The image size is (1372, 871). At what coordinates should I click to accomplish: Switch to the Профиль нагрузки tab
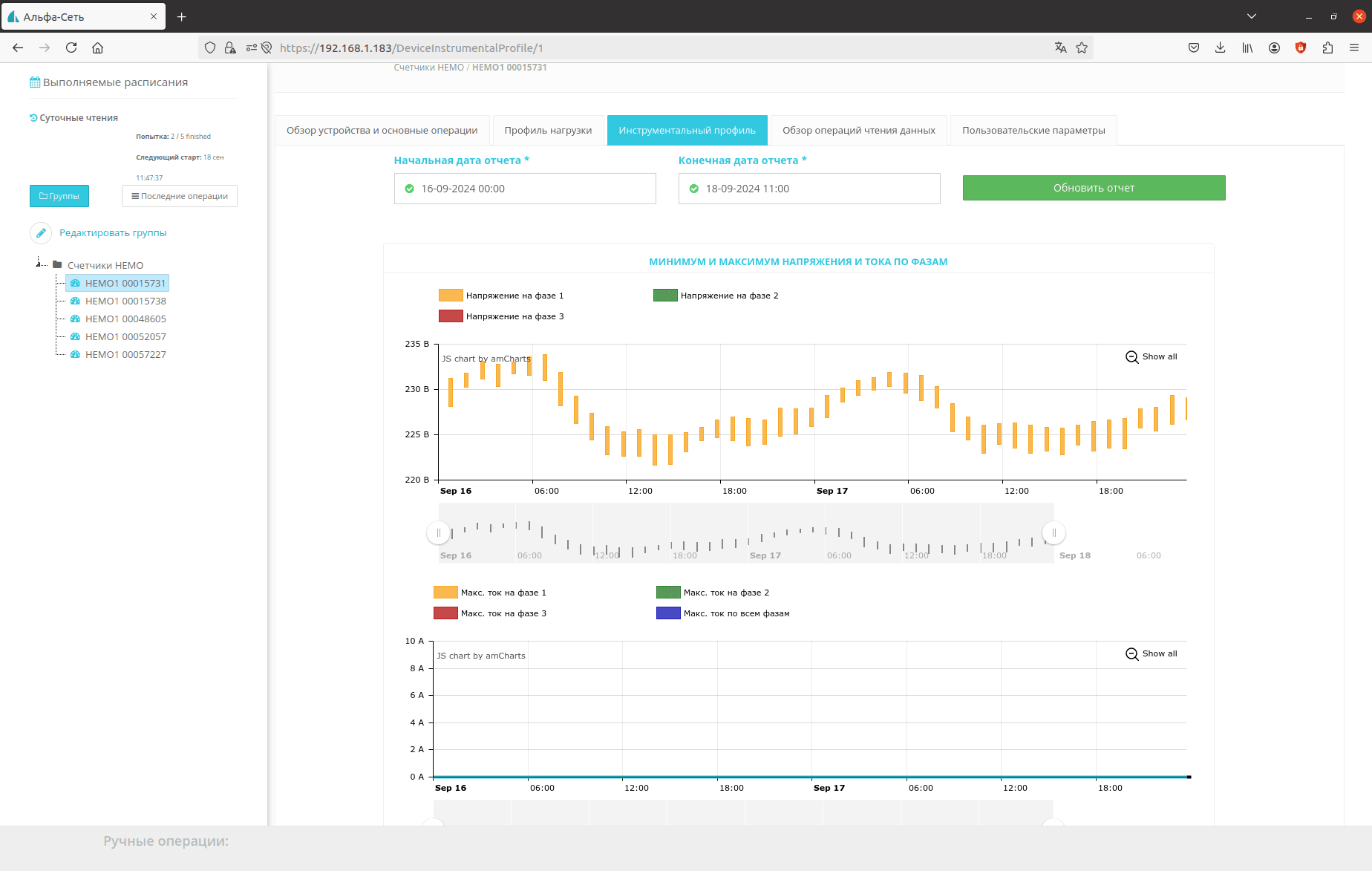coord(548,130)
